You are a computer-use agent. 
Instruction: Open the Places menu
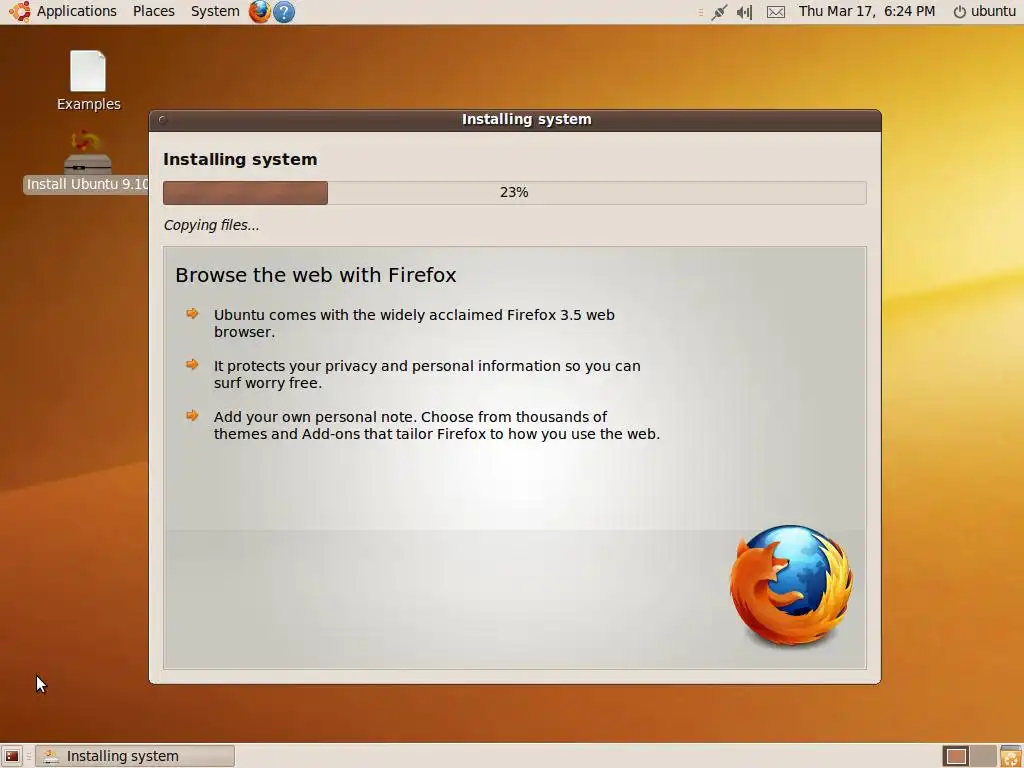pos(153,11)
